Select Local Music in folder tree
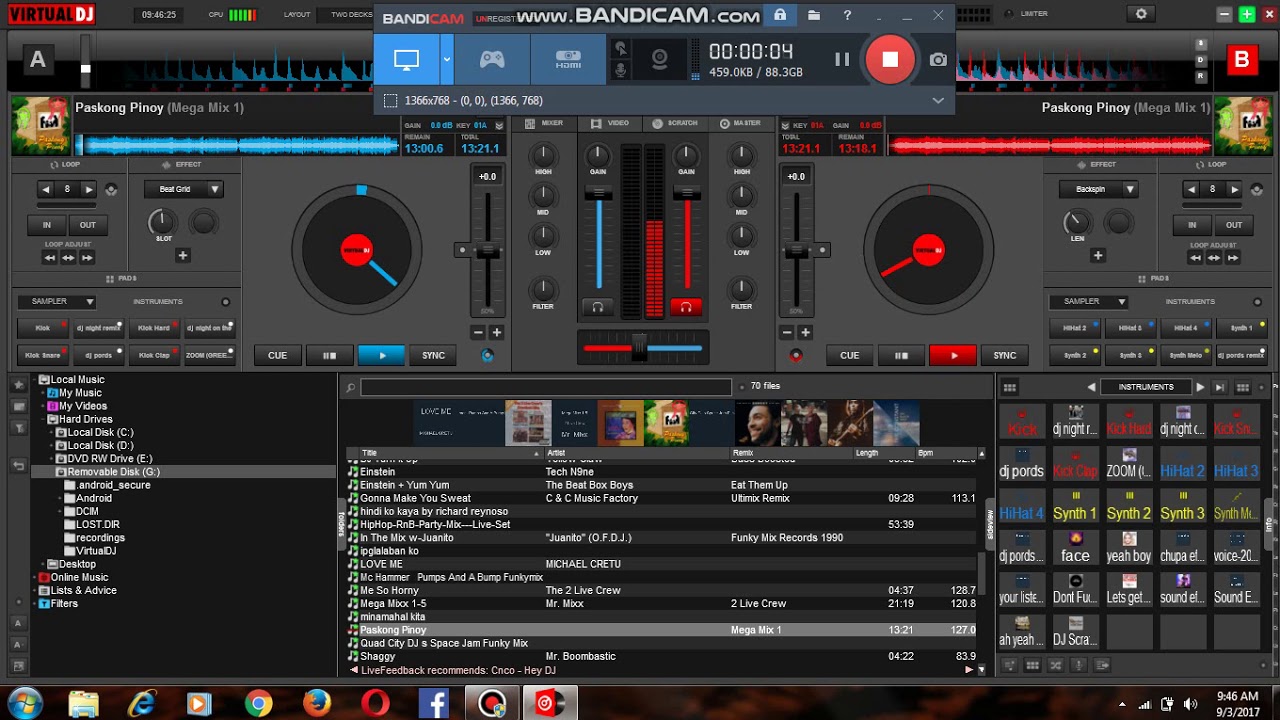1280x720 pixels. coord(77,380)
